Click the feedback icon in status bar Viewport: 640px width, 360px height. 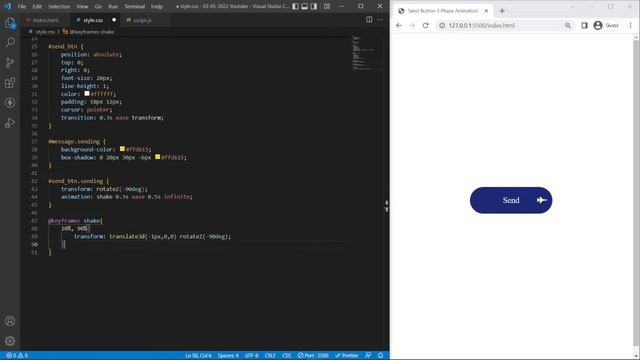368,356
